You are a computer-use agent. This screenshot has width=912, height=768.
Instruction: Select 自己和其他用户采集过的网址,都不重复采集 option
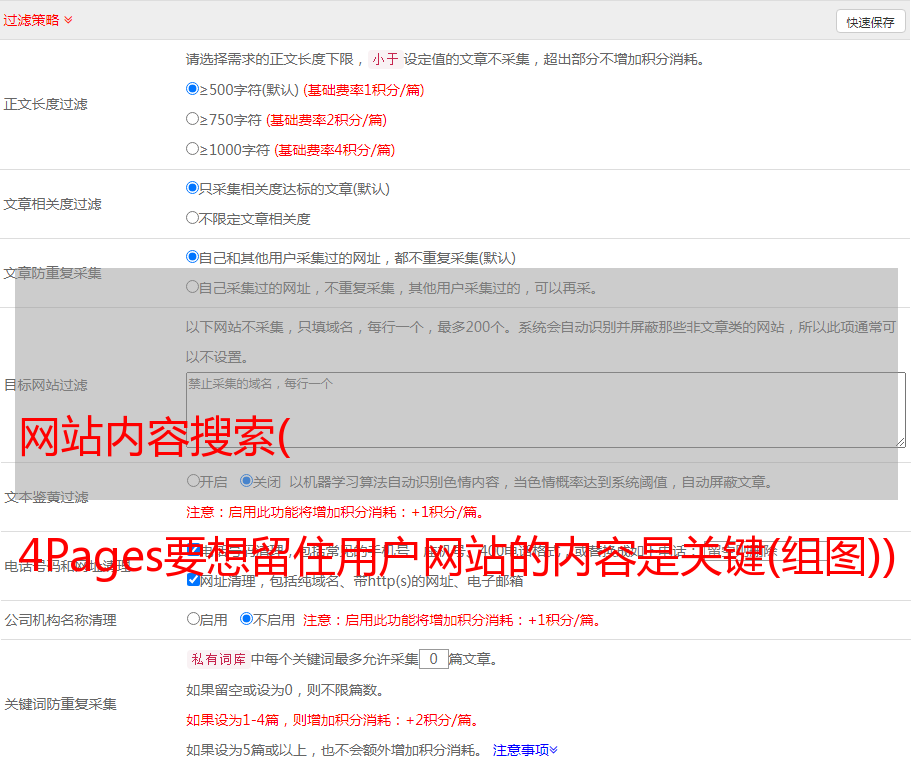193,257
